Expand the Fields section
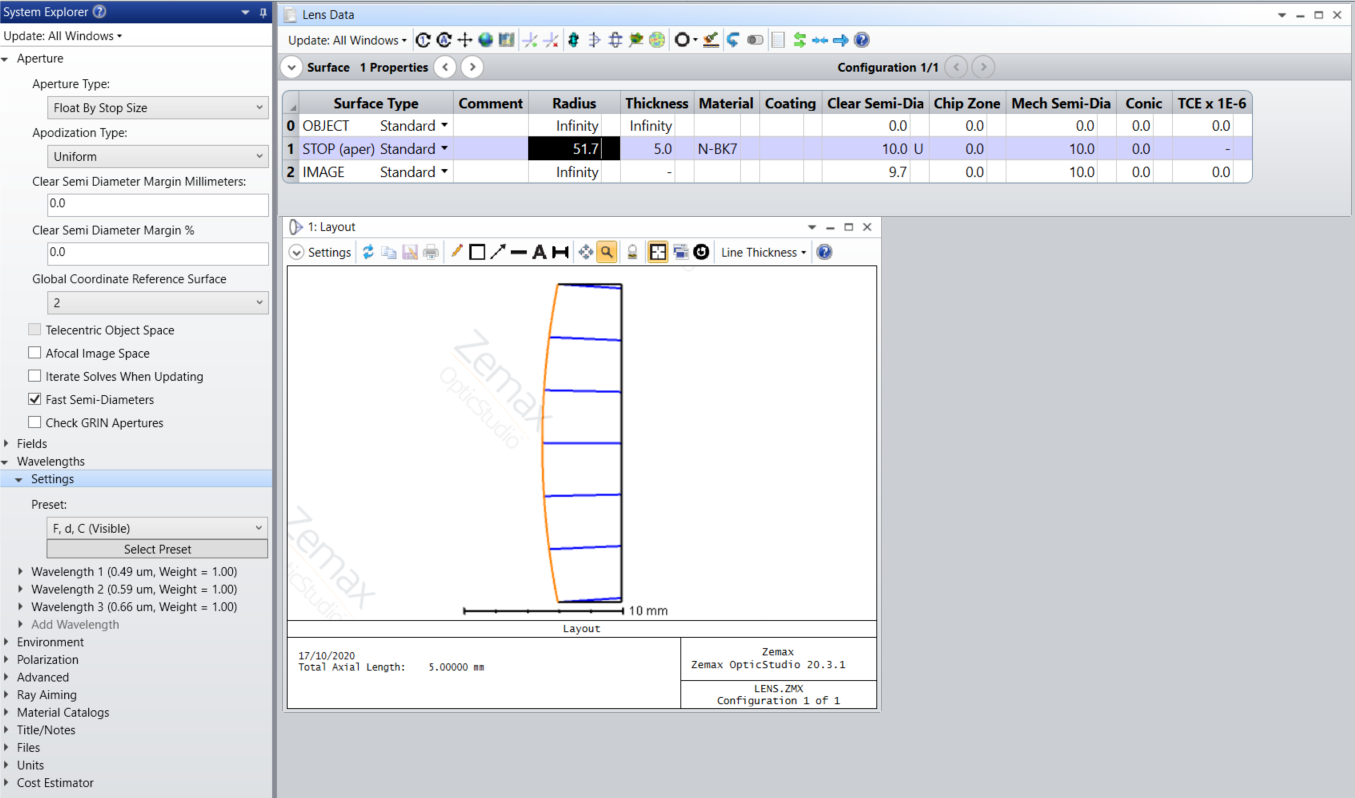 pos(8,443)
